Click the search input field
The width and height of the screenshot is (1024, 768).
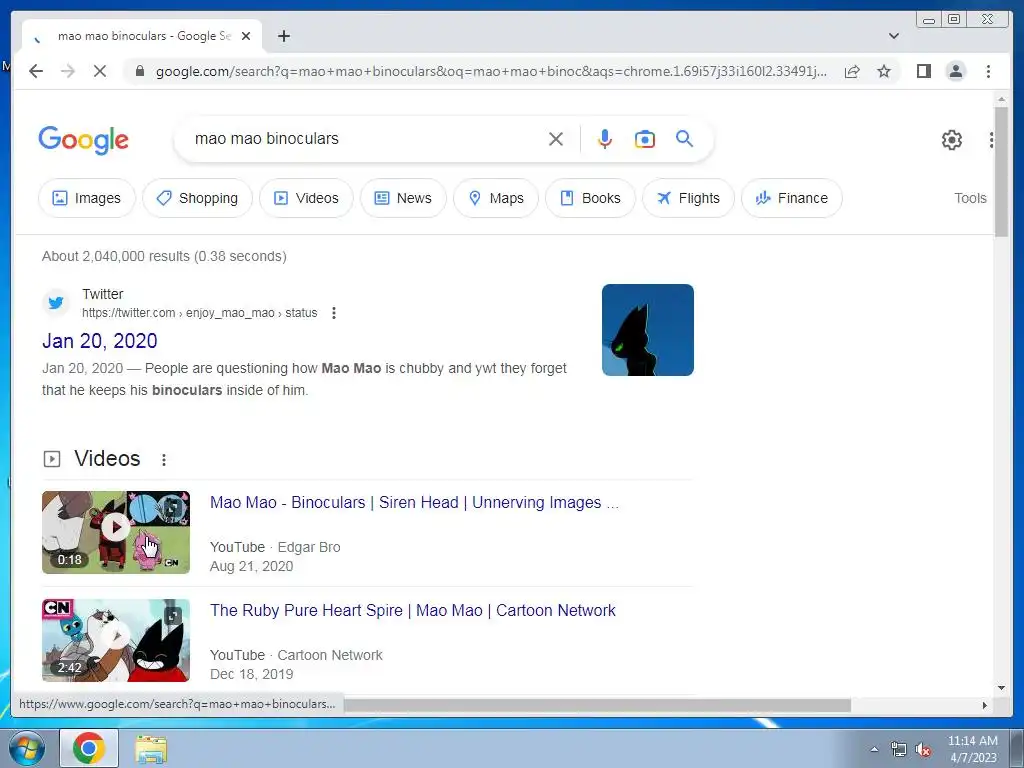[x=366, y=138]
